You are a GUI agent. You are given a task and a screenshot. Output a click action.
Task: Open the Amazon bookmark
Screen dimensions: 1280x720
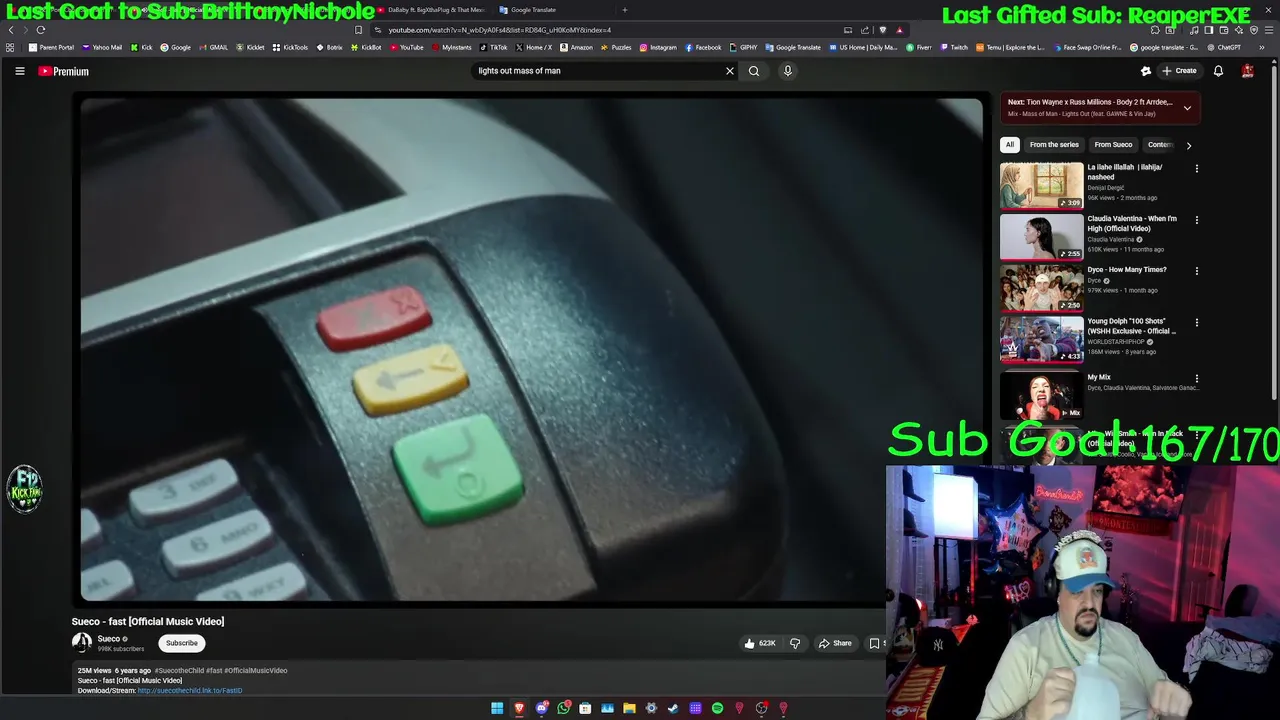pyautogui.click(x=576, y=47)
